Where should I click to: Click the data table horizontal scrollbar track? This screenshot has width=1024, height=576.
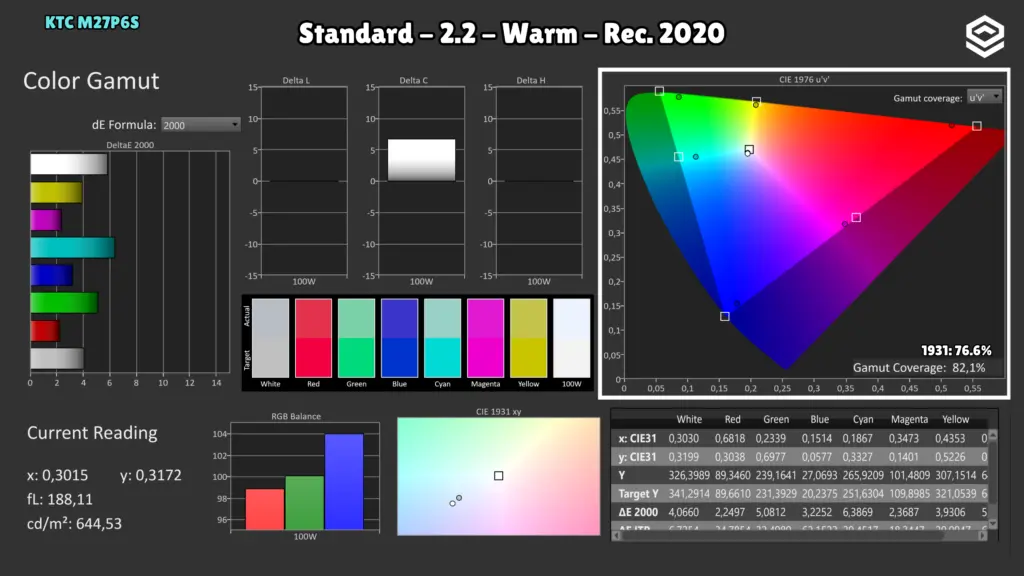(x=799, y=536)
